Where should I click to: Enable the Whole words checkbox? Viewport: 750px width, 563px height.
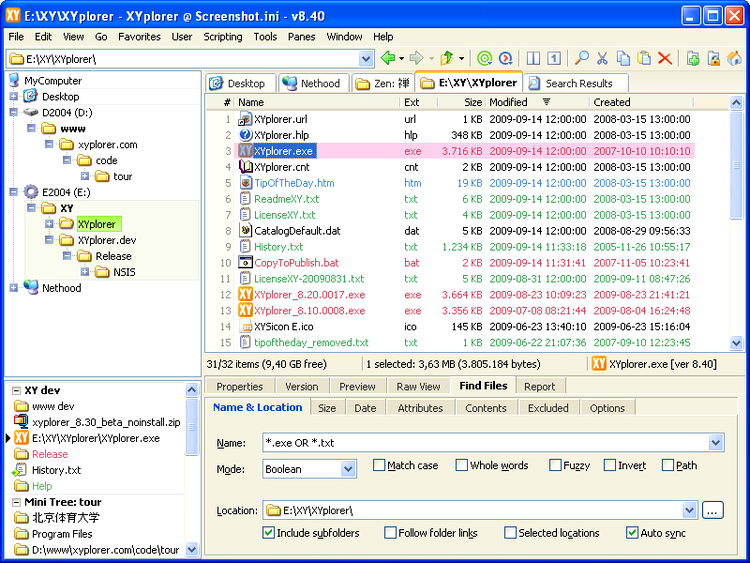tap(462, 465)
